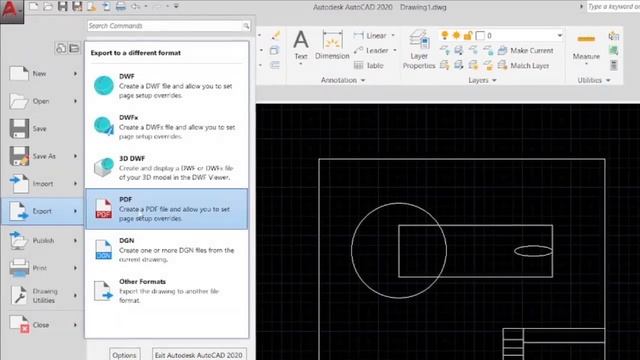Select Print in the application menu

42,268
